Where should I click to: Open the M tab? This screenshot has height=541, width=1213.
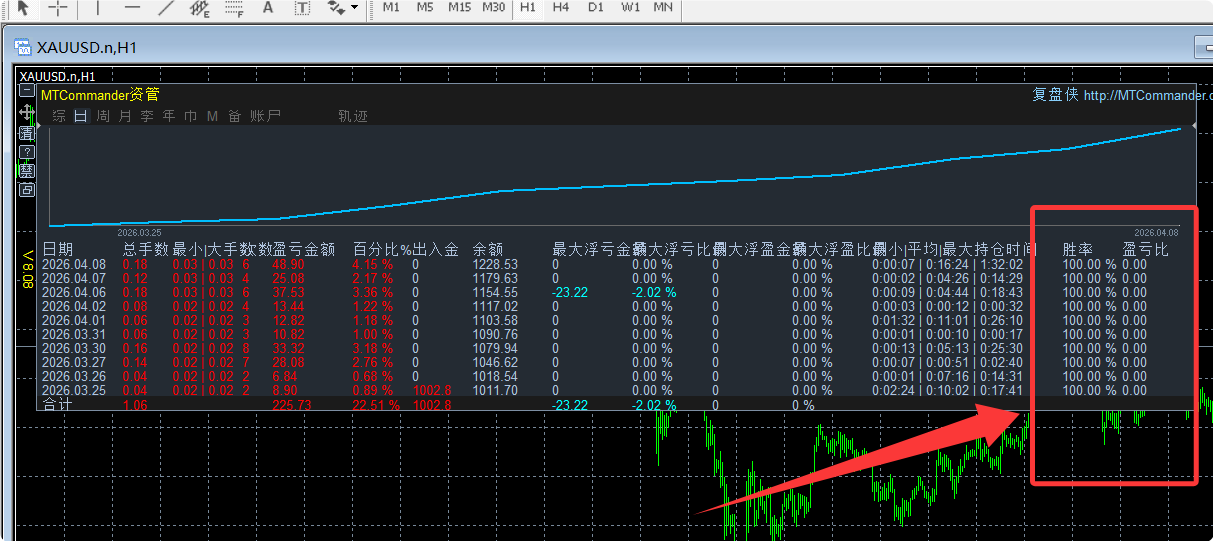coord(212,116)
